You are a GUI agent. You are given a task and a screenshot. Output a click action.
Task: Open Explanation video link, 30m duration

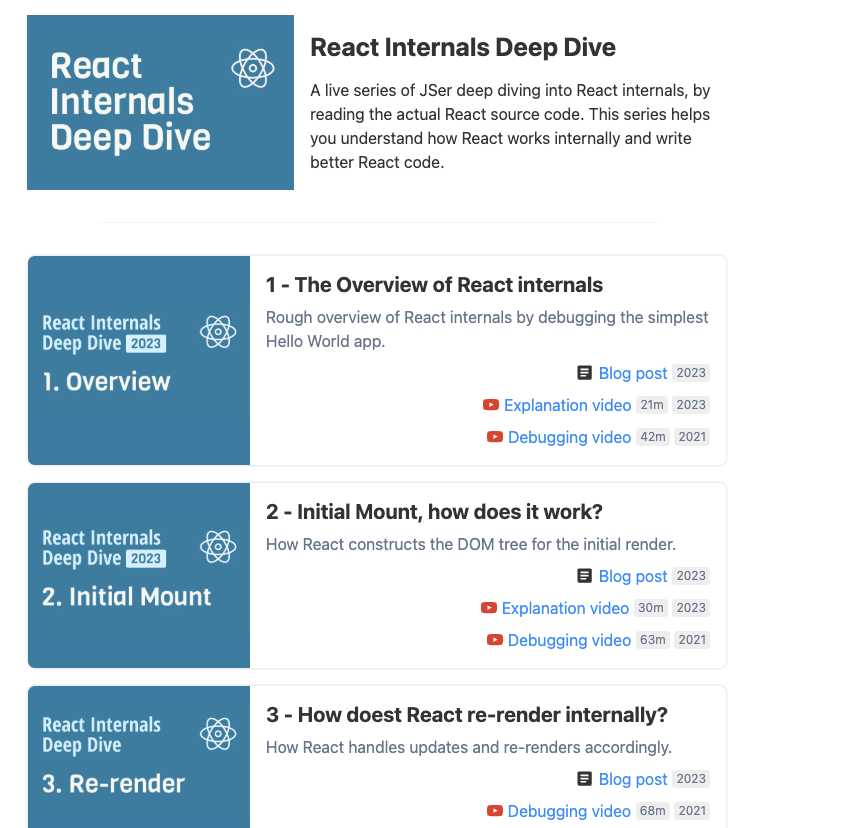coord(565,608)
